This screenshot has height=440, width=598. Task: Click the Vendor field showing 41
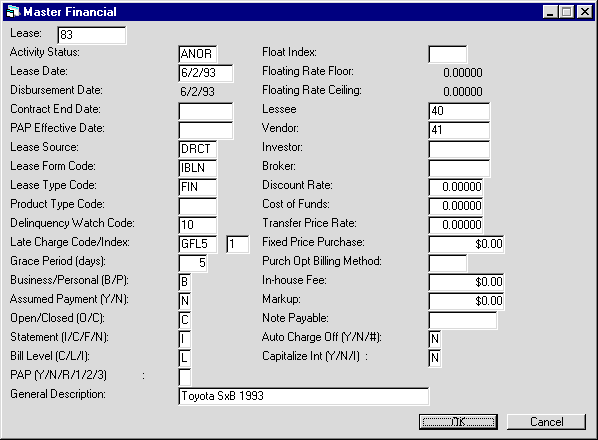point(459,130)
